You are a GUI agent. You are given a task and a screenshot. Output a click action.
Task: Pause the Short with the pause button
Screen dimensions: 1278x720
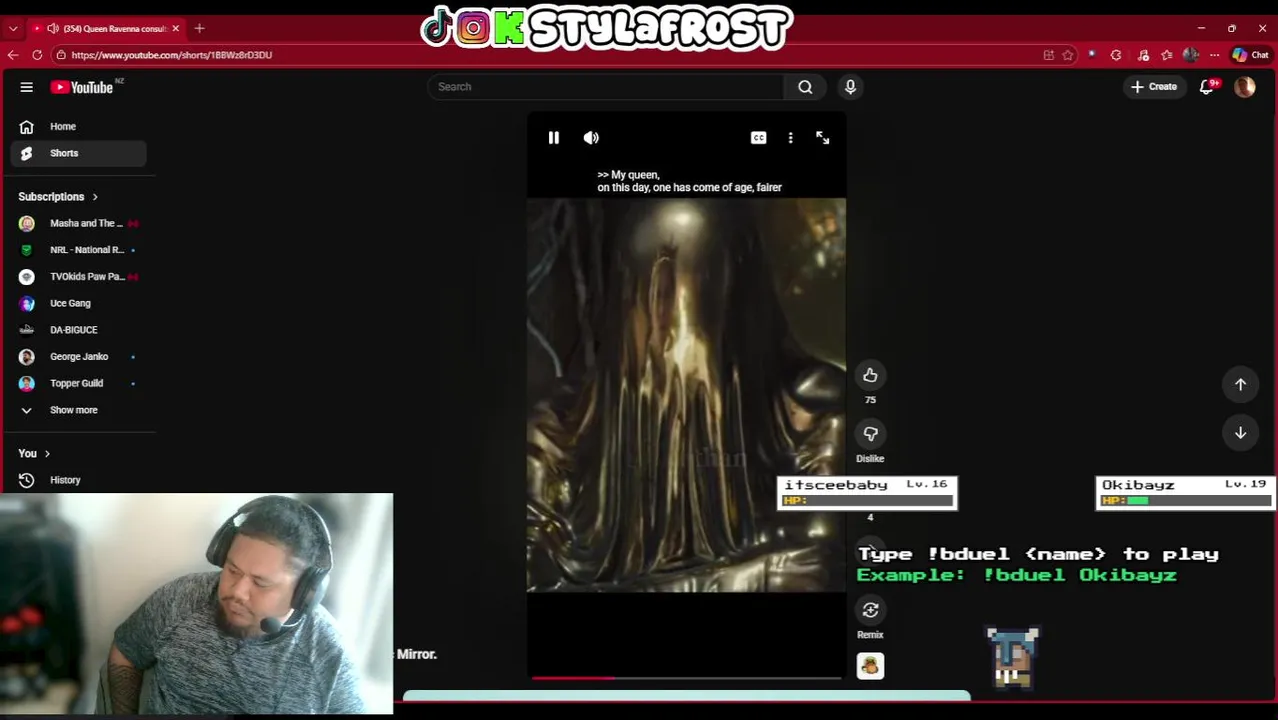coord(553,138)
